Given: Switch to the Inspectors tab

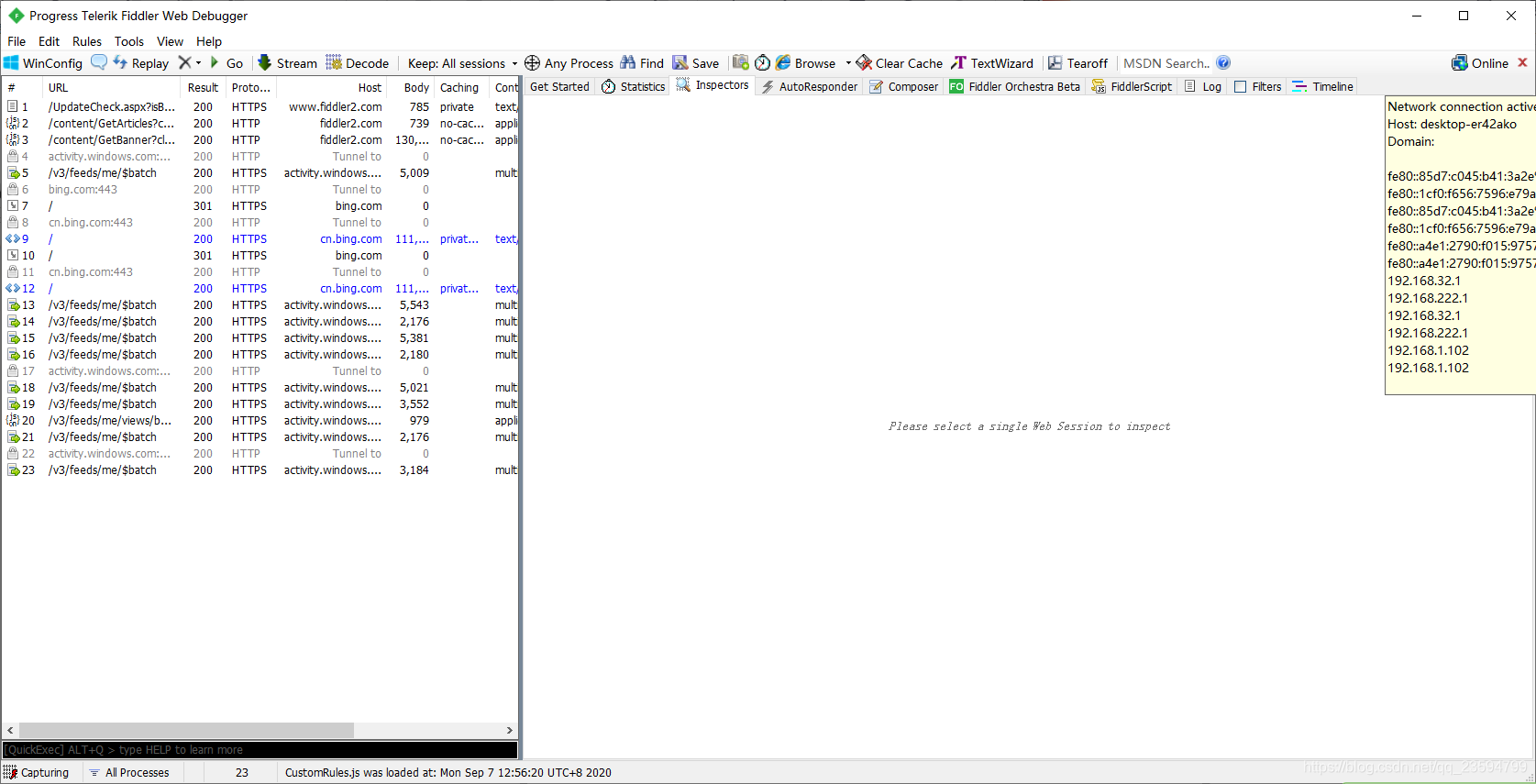Looking at the screenshot, I should pyautogui.click(x=713, y=85).
